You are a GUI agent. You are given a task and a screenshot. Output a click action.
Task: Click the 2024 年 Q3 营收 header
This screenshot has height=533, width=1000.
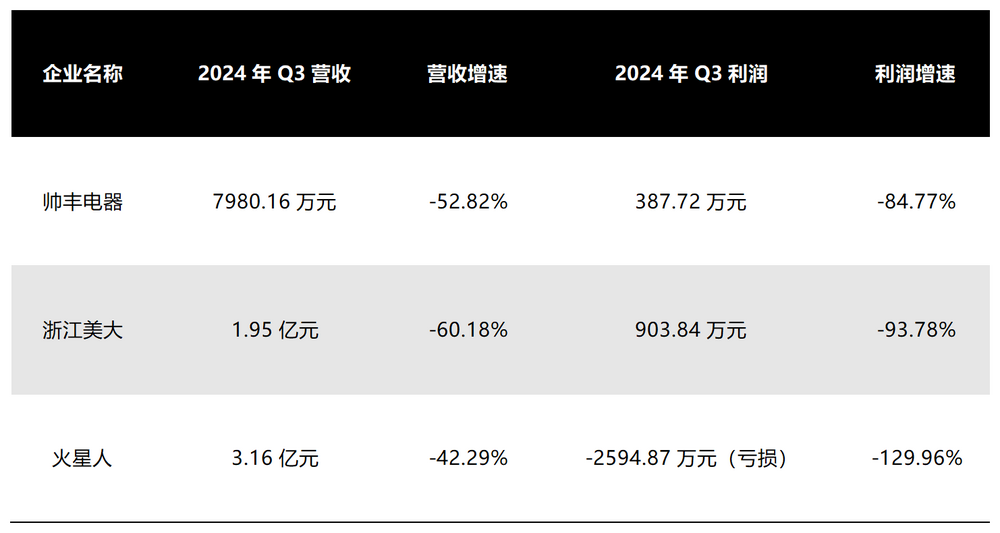tap(274, 74)
